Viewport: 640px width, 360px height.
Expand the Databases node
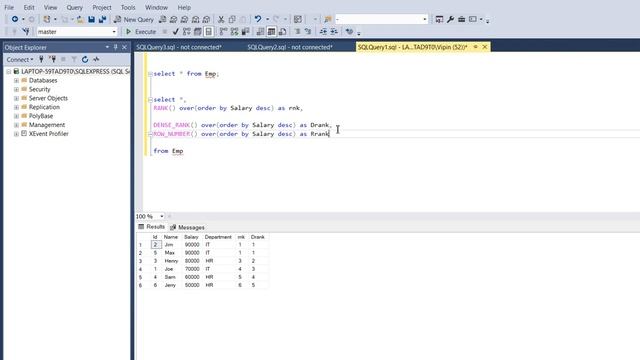pyautogui.click(x=16, y=80)
